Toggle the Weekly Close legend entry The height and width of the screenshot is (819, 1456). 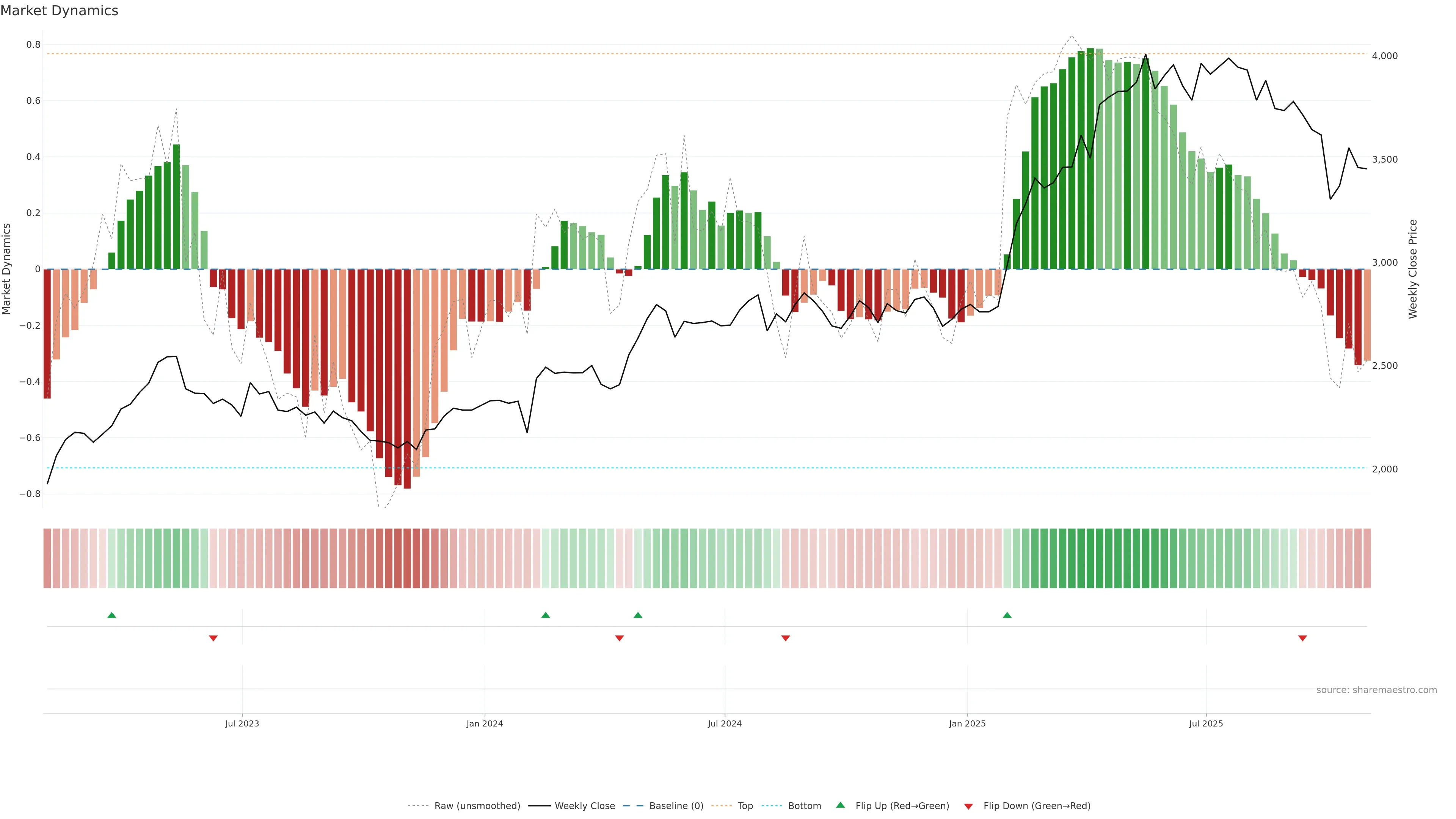(x=584, y=806)
